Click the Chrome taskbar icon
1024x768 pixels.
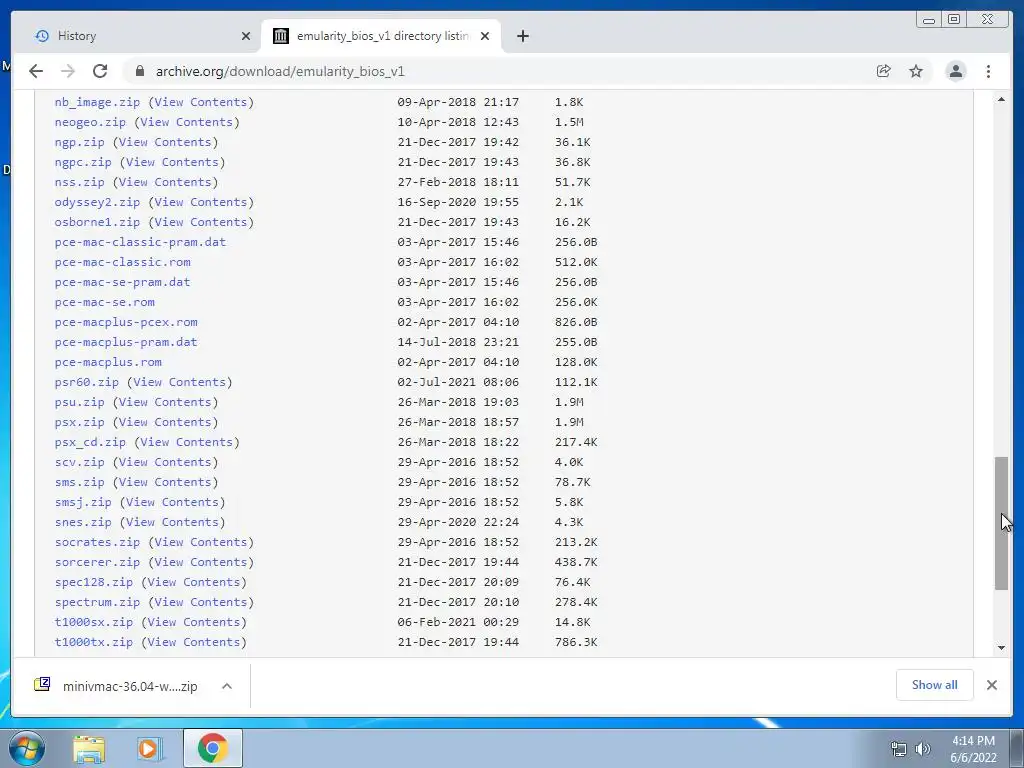tap(212, 748)
